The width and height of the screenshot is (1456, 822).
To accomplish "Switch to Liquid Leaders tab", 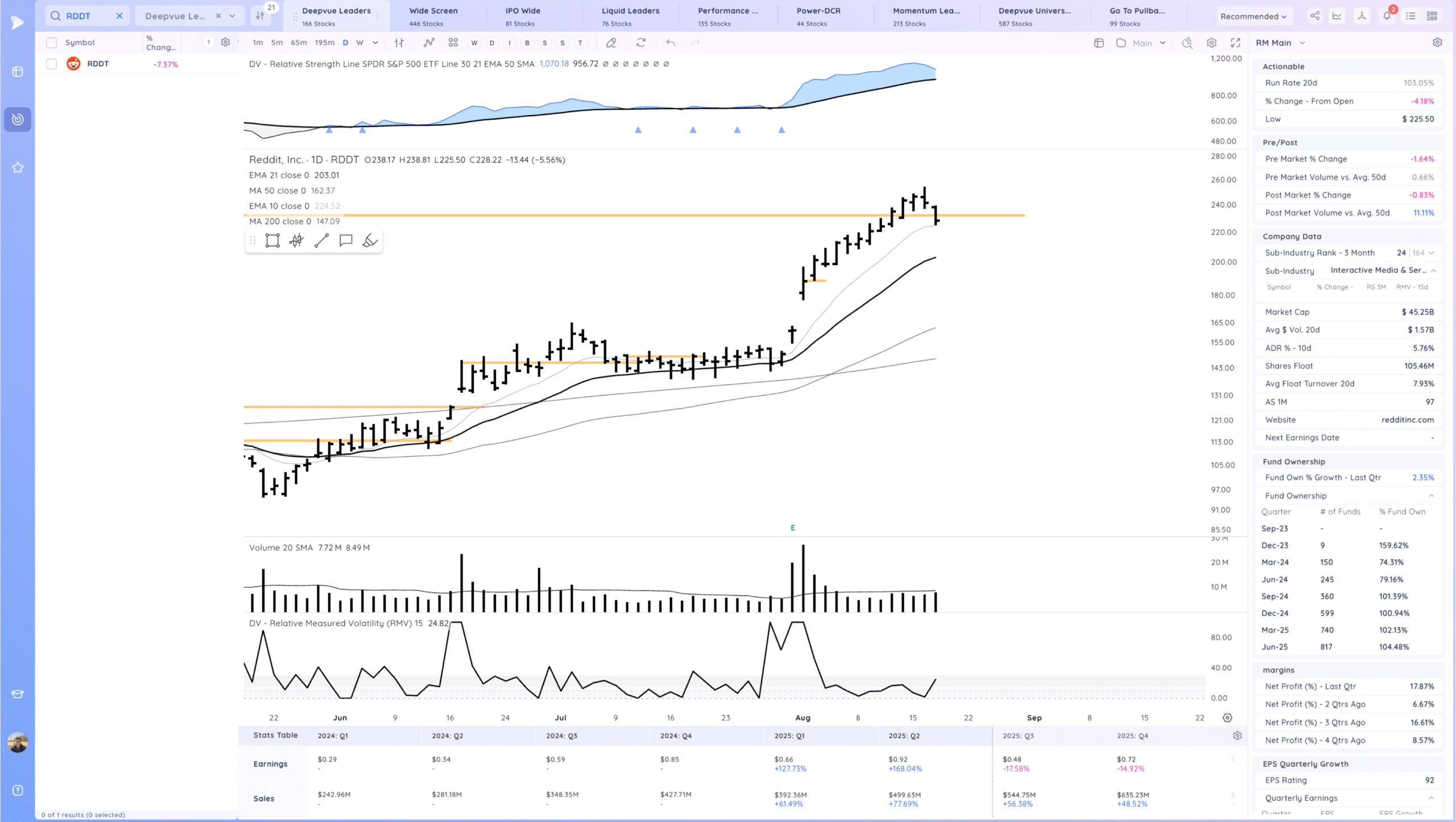I will coord(630,16).
